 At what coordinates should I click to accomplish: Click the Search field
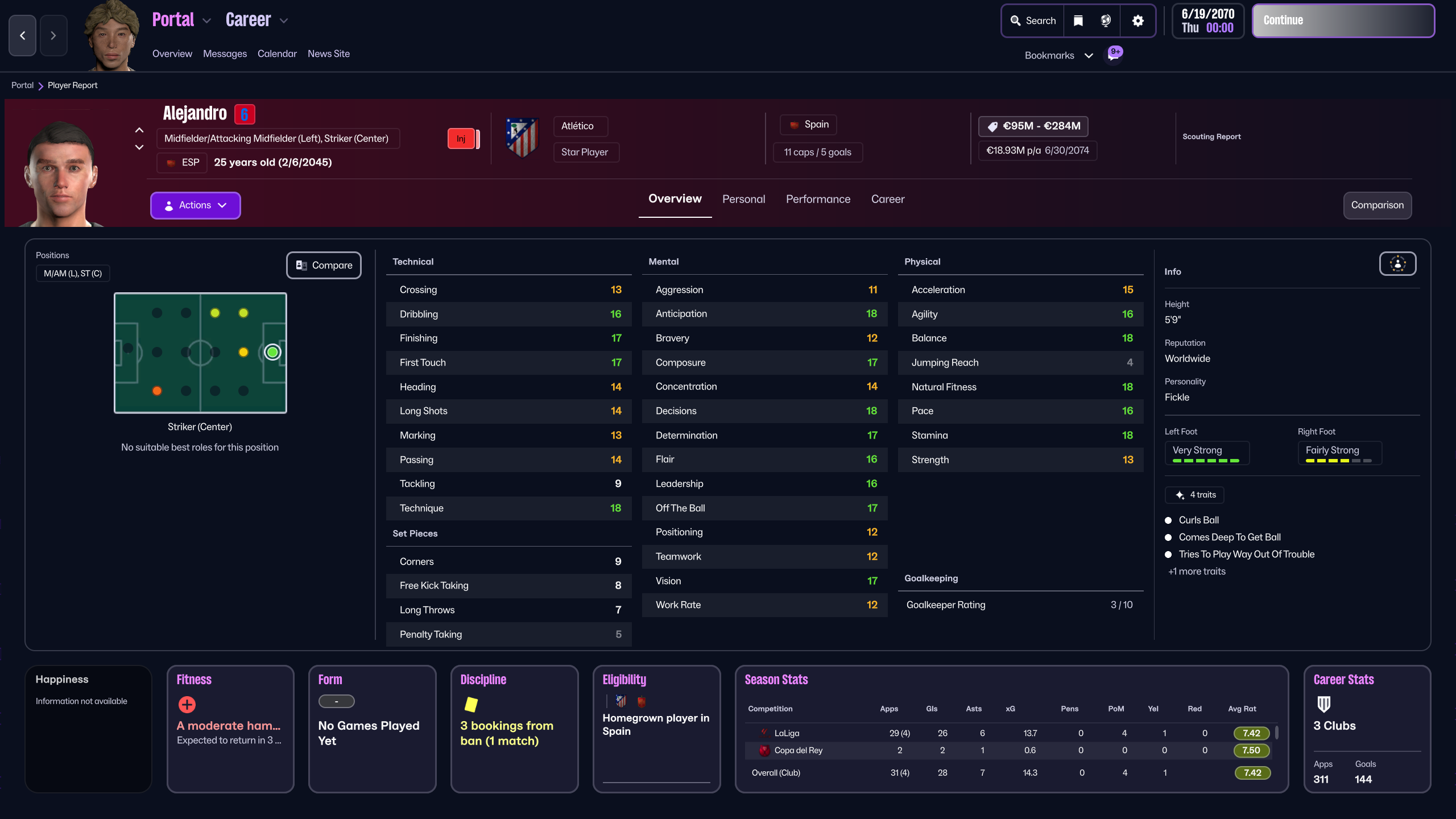tap(1033, 21)
